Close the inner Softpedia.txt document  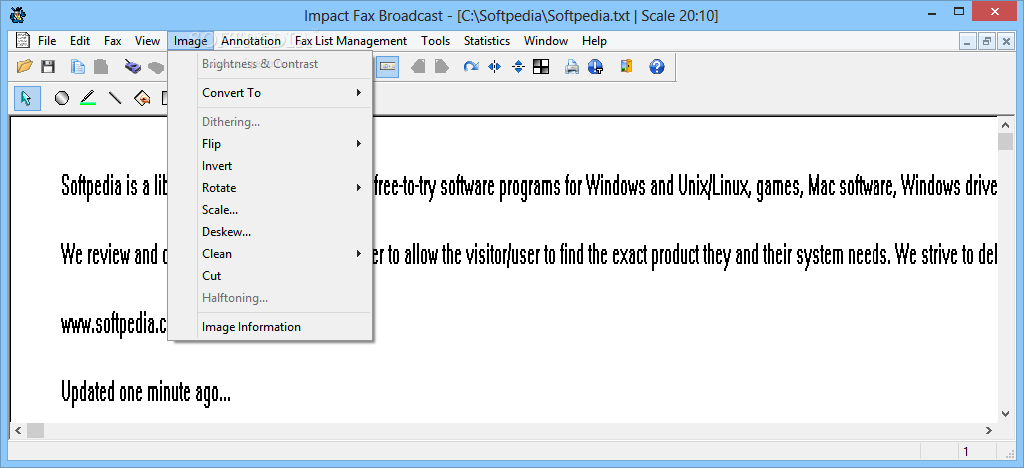1004,41
